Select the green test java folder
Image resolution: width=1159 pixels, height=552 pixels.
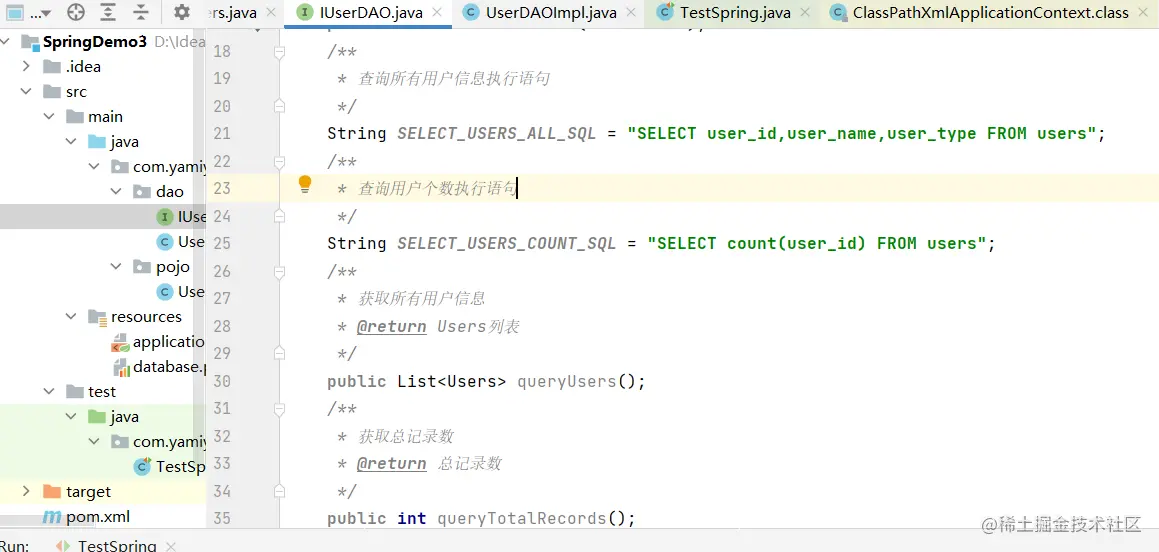coord(97,417)
